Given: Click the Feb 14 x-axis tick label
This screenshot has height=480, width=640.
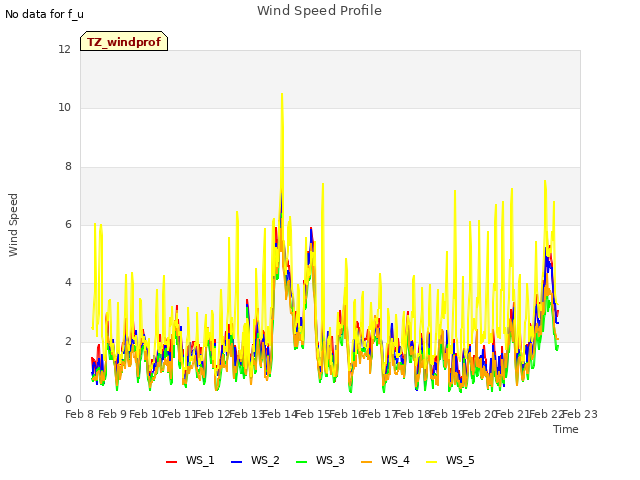Looking at the screenshot, I should (x=279, y=414).
